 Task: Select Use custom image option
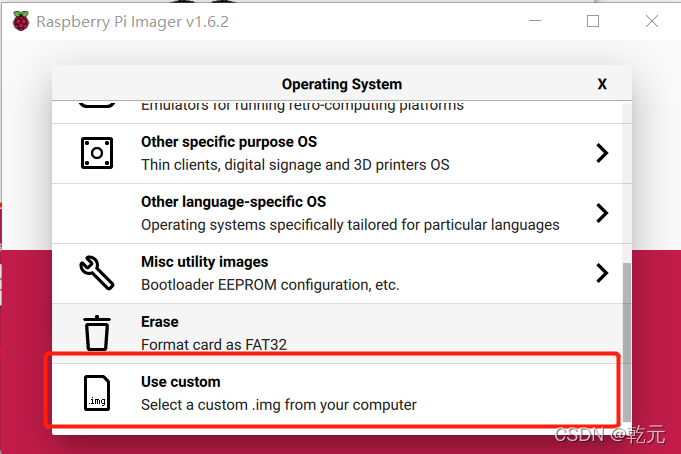[x=337, y=393]
